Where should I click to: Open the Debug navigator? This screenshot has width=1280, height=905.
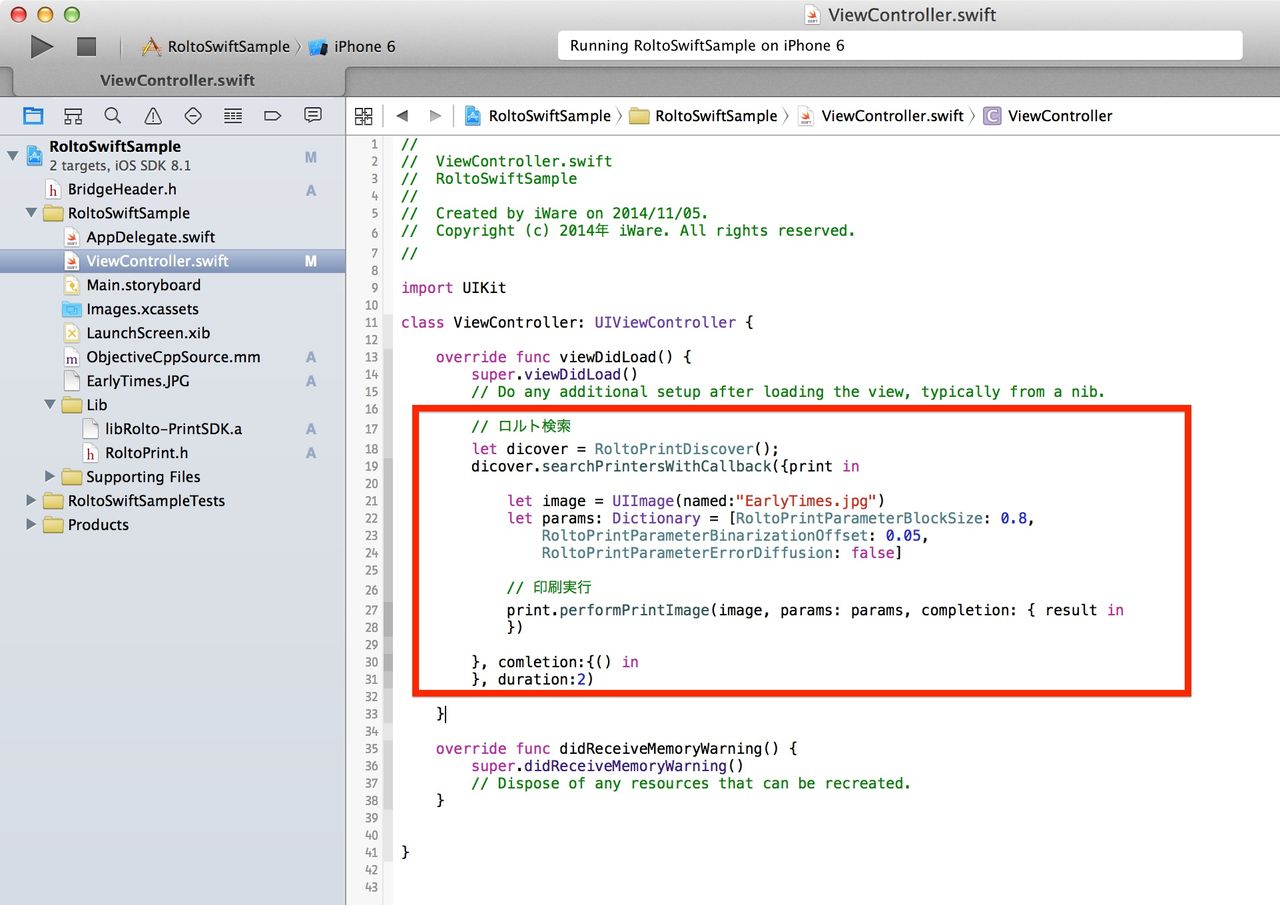coord(233,115)
